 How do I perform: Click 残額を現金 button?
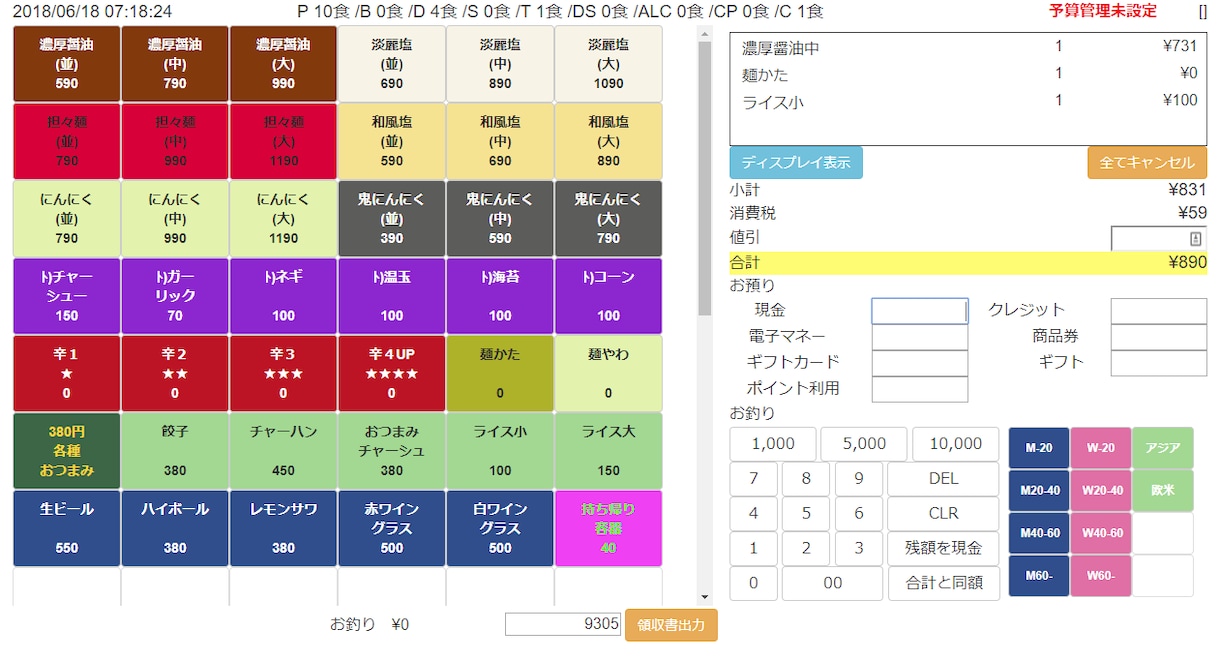[943, 549]
